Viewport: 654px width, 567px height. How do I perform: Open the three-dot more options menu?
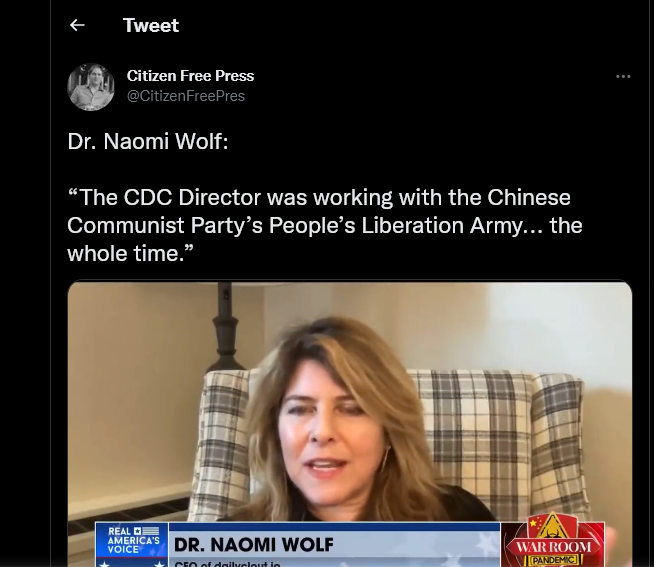coord(623,76)
